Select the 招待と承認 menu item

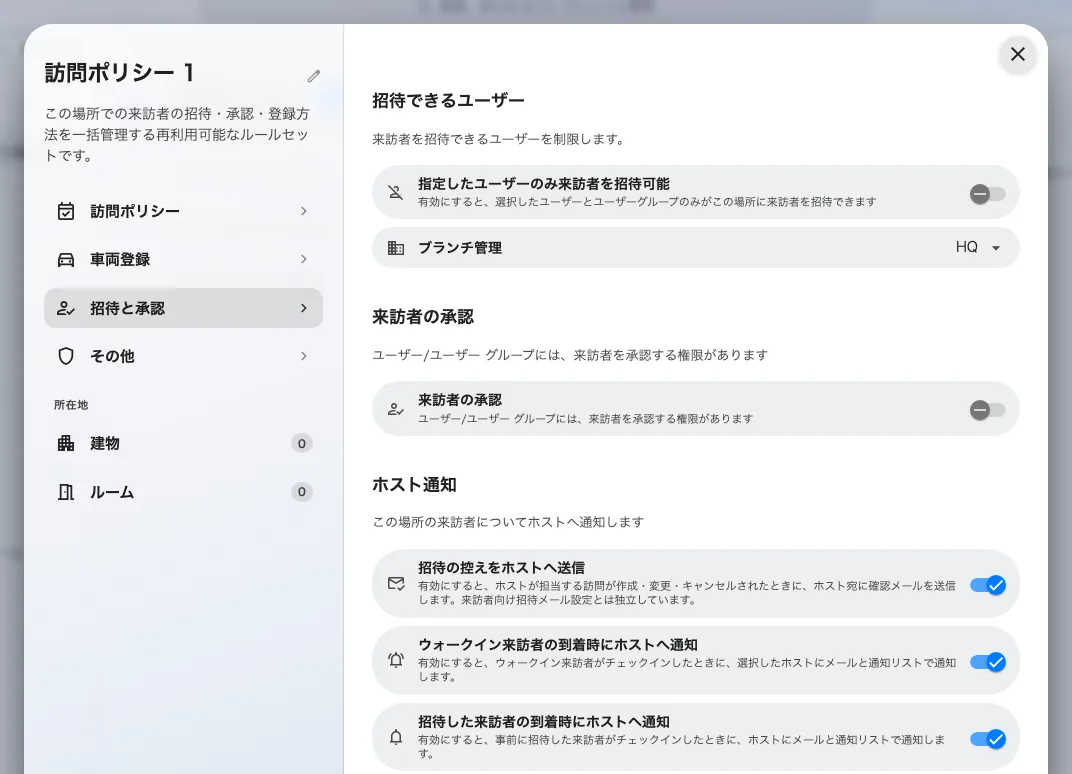click(183, 308)
